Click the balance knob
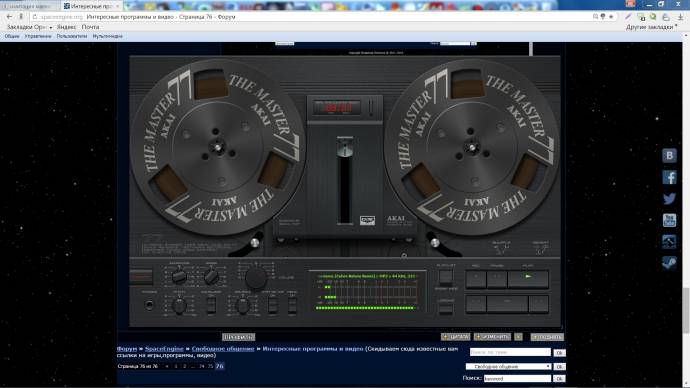The height and width of the screenshot is (388, 690). (x=243, y=306)
